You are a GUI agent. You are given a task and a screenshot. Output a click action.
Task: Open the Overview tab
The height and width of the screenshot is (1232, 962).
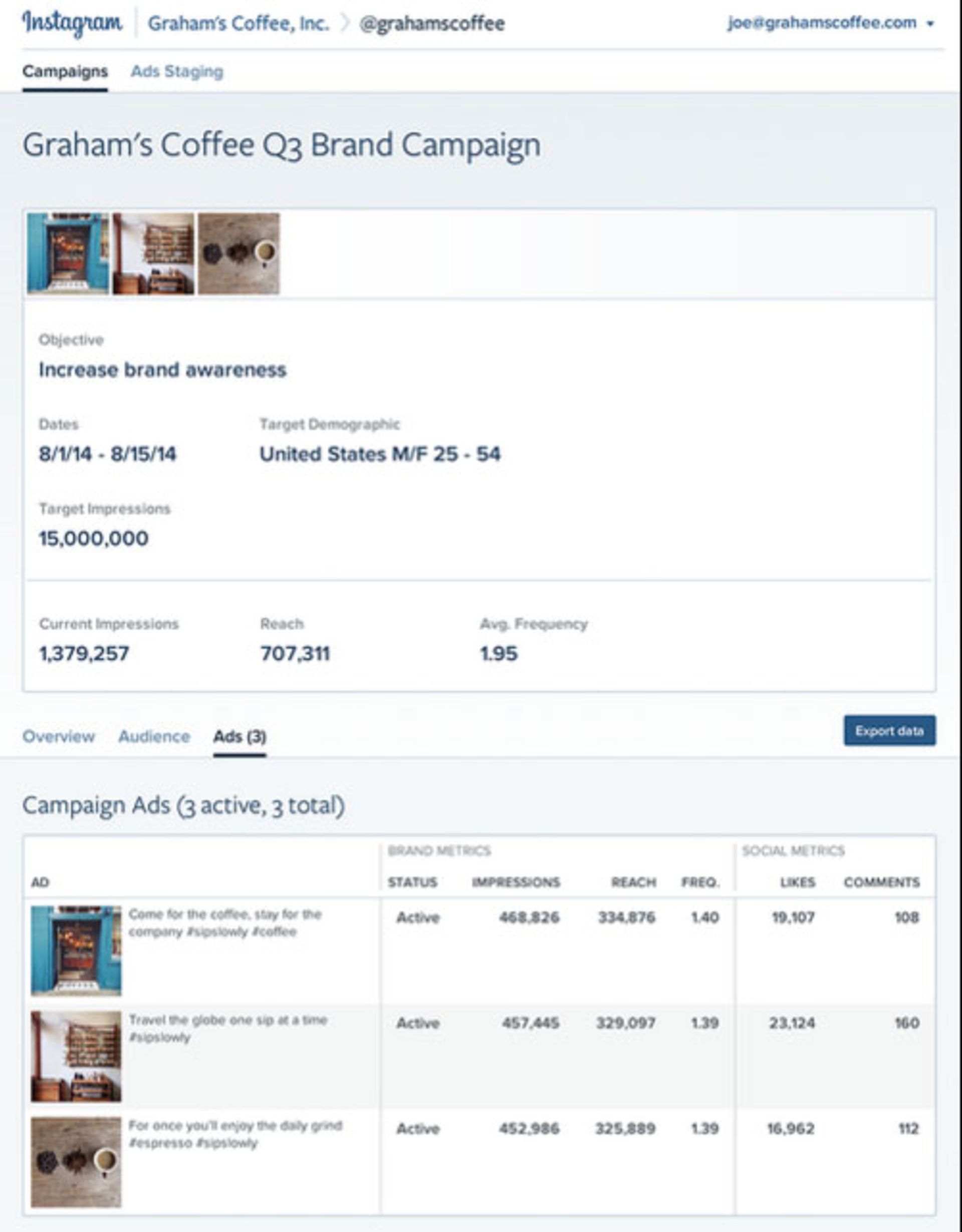tap(59, 736)
